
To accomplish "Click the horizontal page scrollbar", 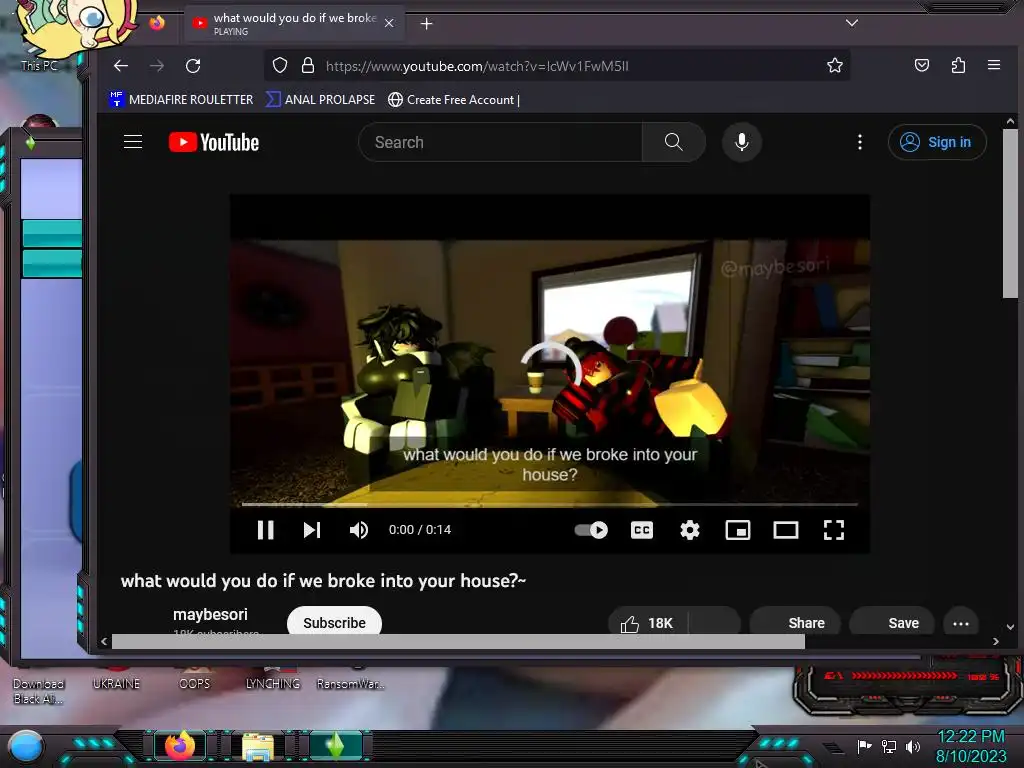I will tap(458, 642).
